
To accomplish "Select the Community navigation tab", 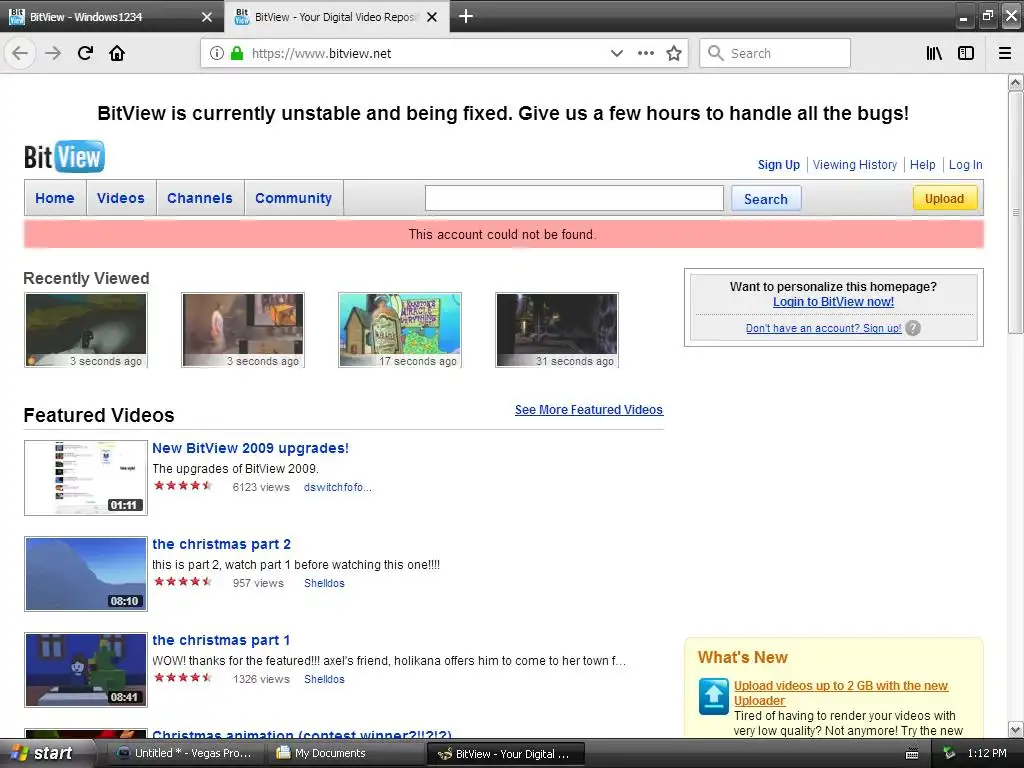I will [293, 198].
